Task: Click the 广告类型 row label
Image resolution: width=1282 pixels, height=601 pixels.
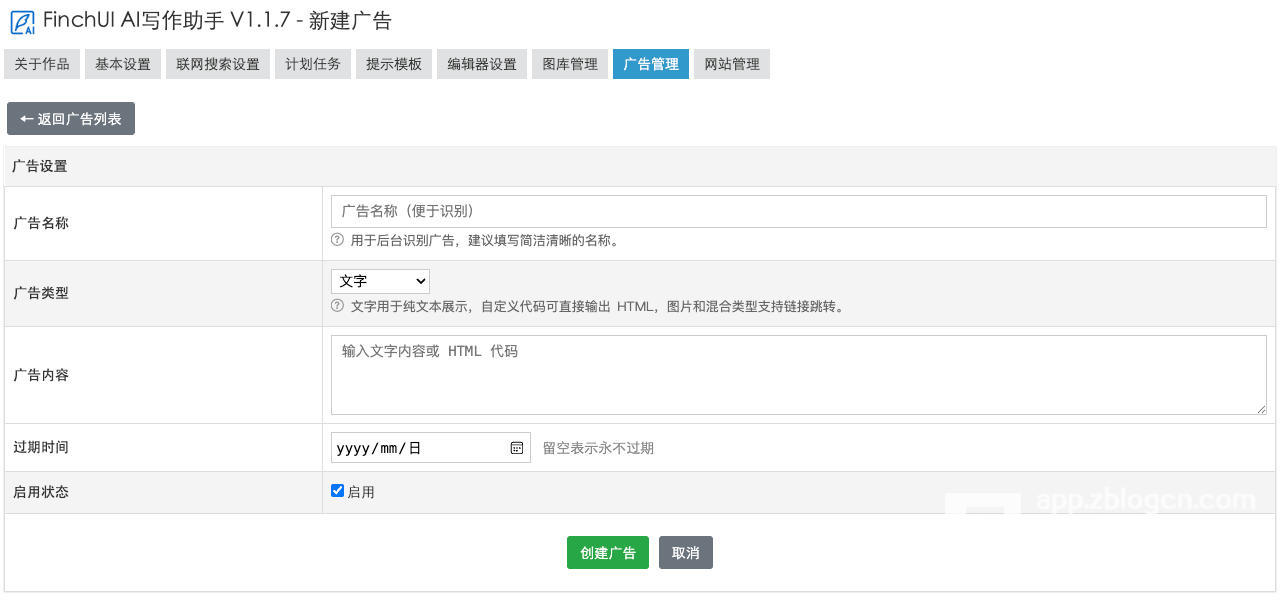Action: tap(41, 293)
